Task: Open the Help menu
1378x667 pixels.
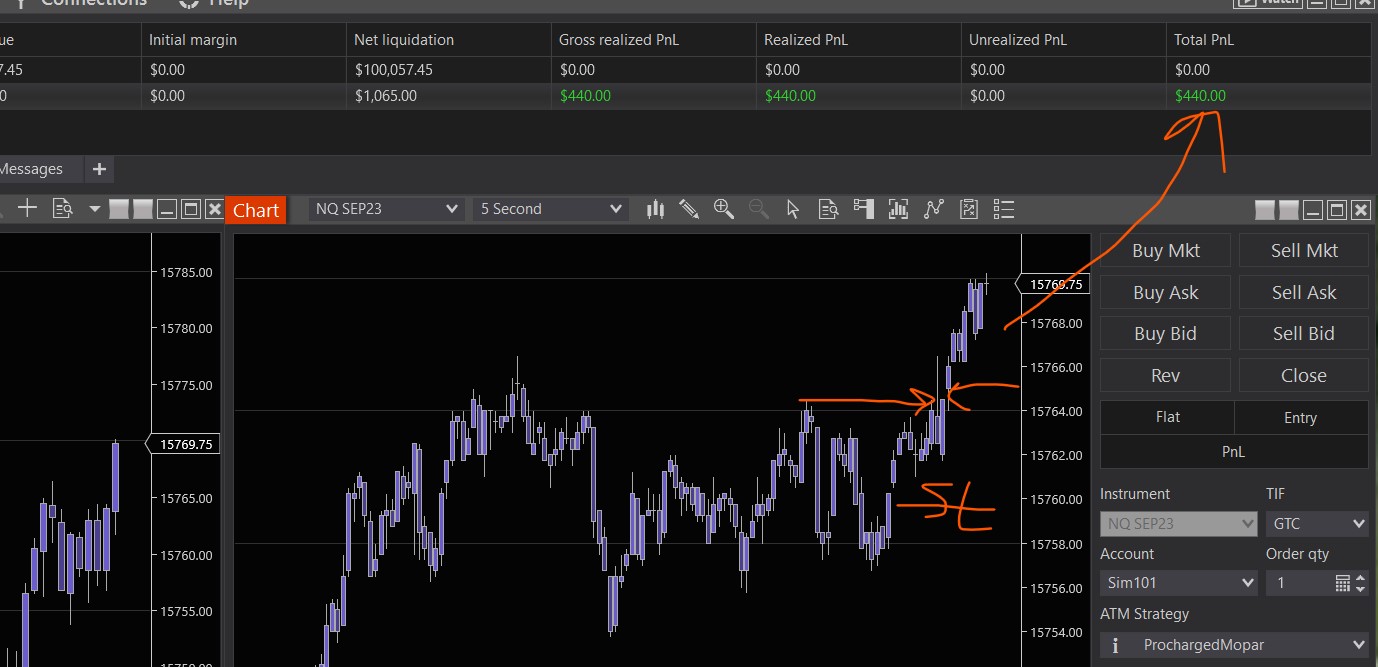Action: 227,3
